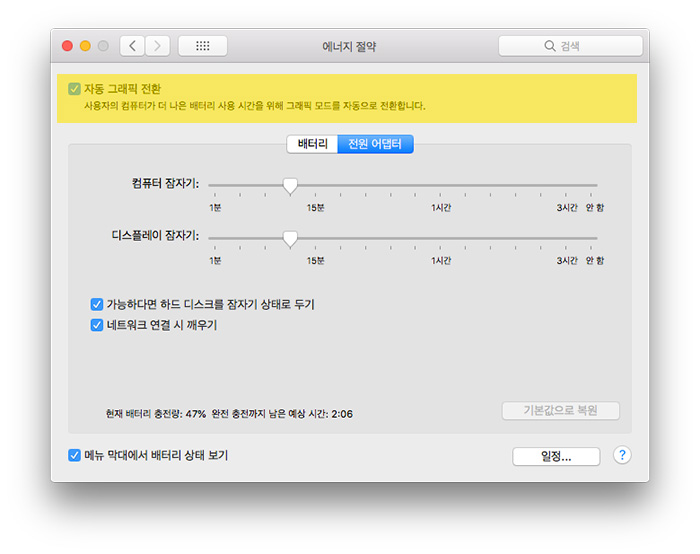Disable 메뉴 막대에서 배터리 상태 보기

tap(74, 455)
